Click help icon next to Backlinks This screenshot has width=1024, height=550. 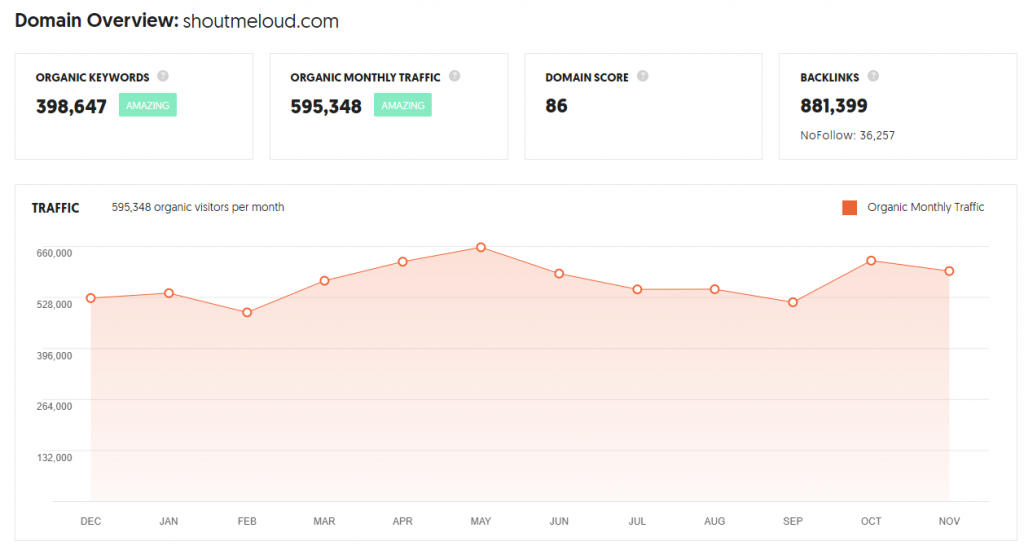tap(873, 76)
